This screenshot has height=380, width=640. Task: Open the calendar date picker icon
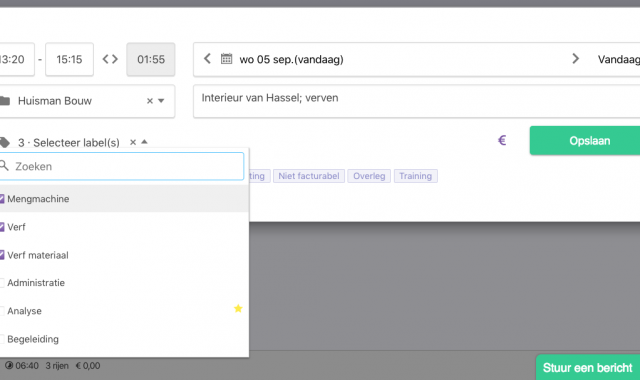click(x=227, y=59)
